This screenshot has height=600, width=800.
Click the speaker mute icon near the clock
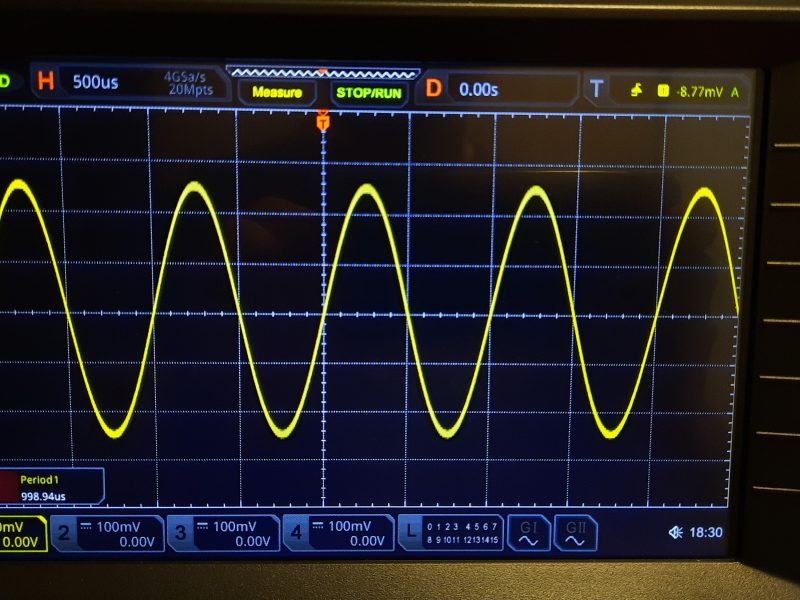(678, 530)
